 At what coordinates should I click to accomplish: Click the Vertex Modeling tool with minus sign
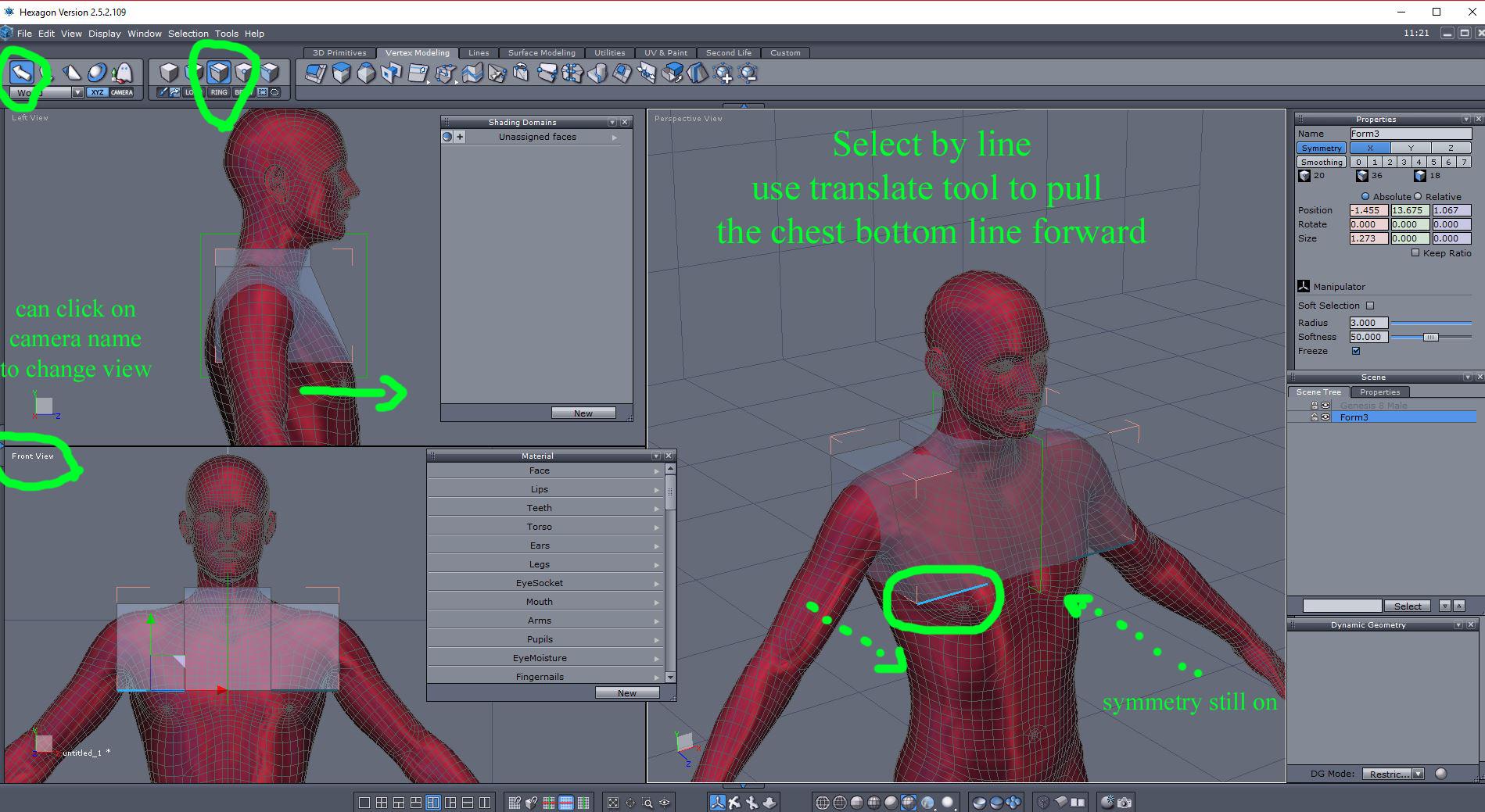[x=748, y=73]
